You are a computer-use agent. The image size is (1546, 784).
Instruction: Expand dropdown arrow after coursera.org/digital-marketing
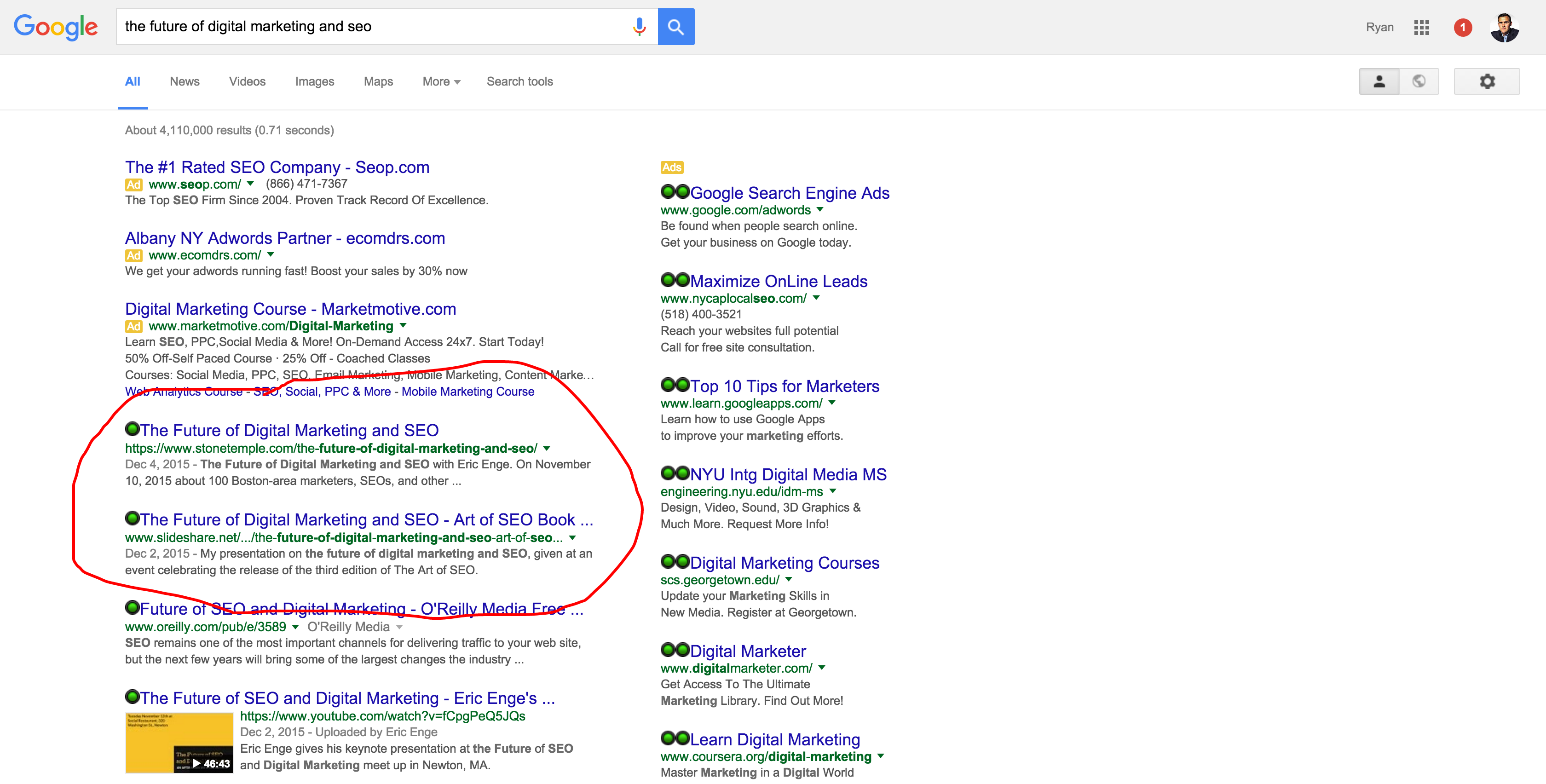(x=881, y=756)
